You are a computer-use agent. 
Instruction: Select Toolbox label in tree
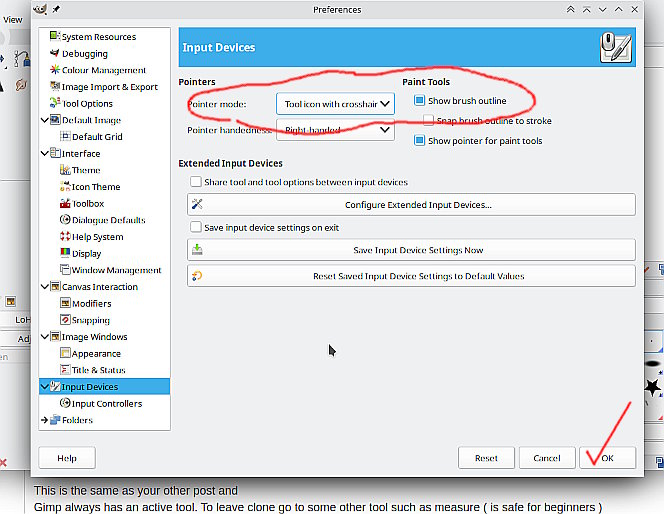pyautogui.click(x=88, y=204)
